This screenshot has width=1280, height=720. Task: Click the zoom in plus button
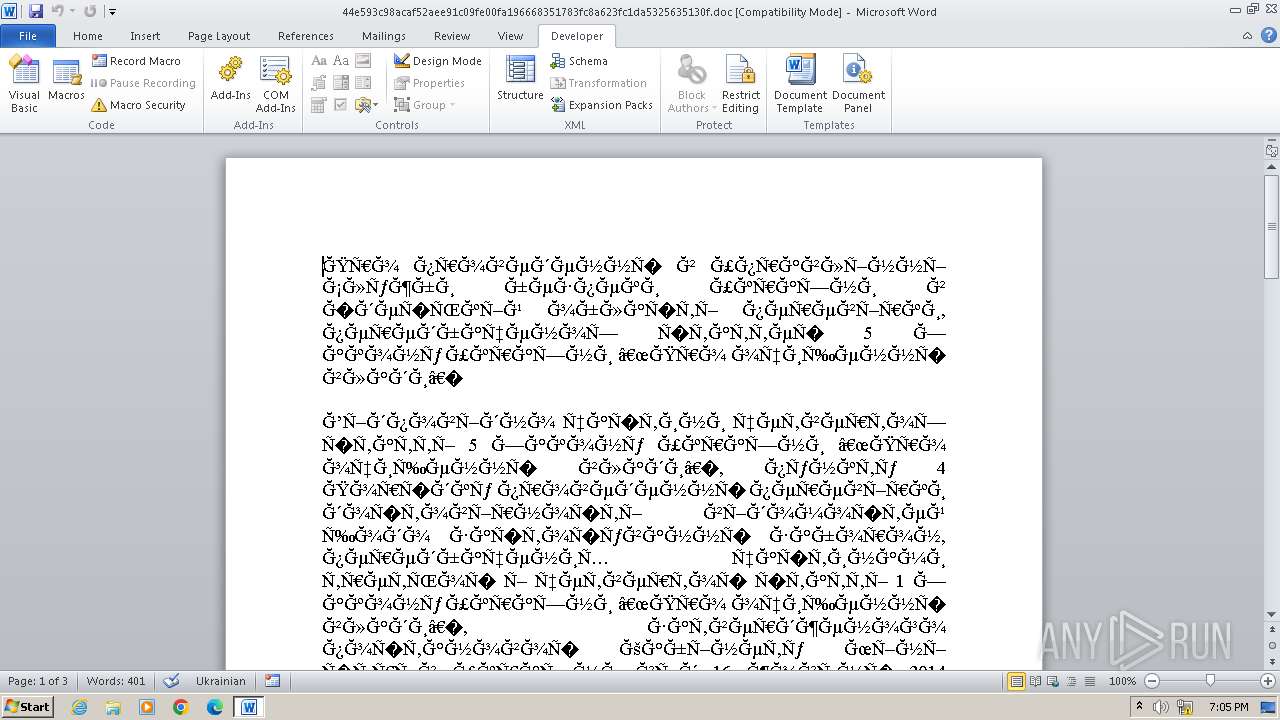[x=1269, y=681]
